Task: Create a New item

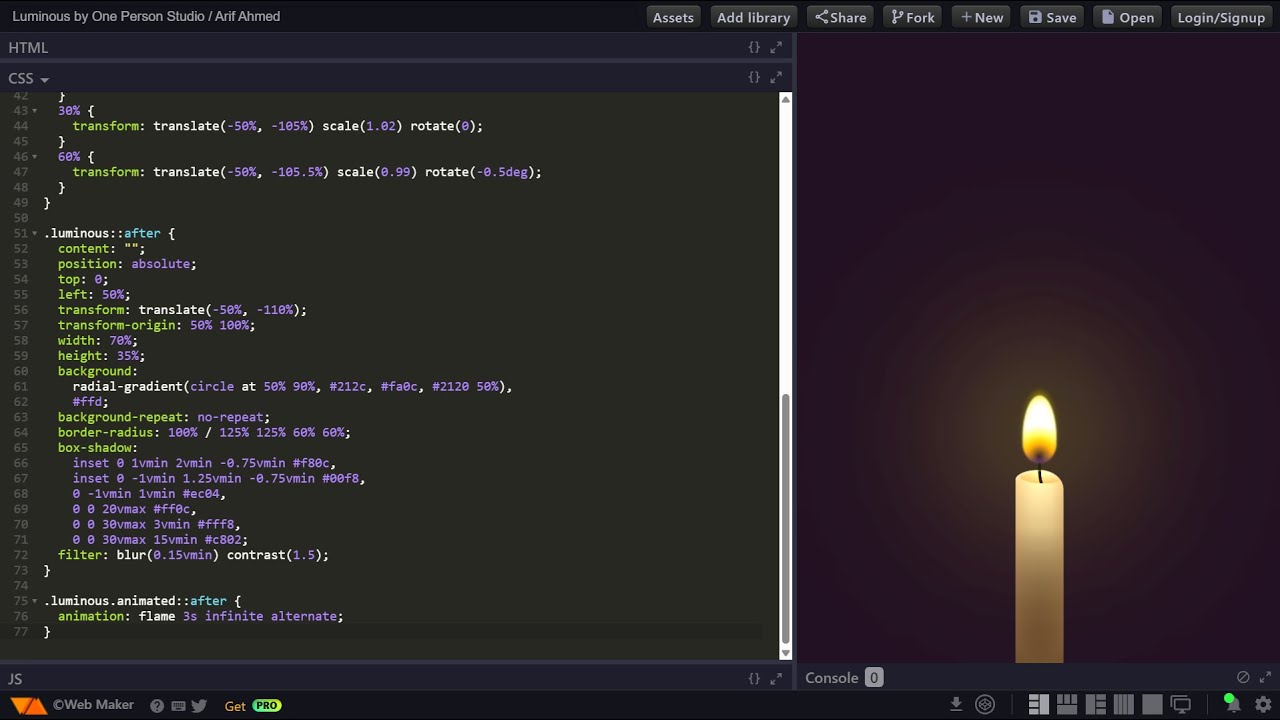Action: [x=982, y=17]
